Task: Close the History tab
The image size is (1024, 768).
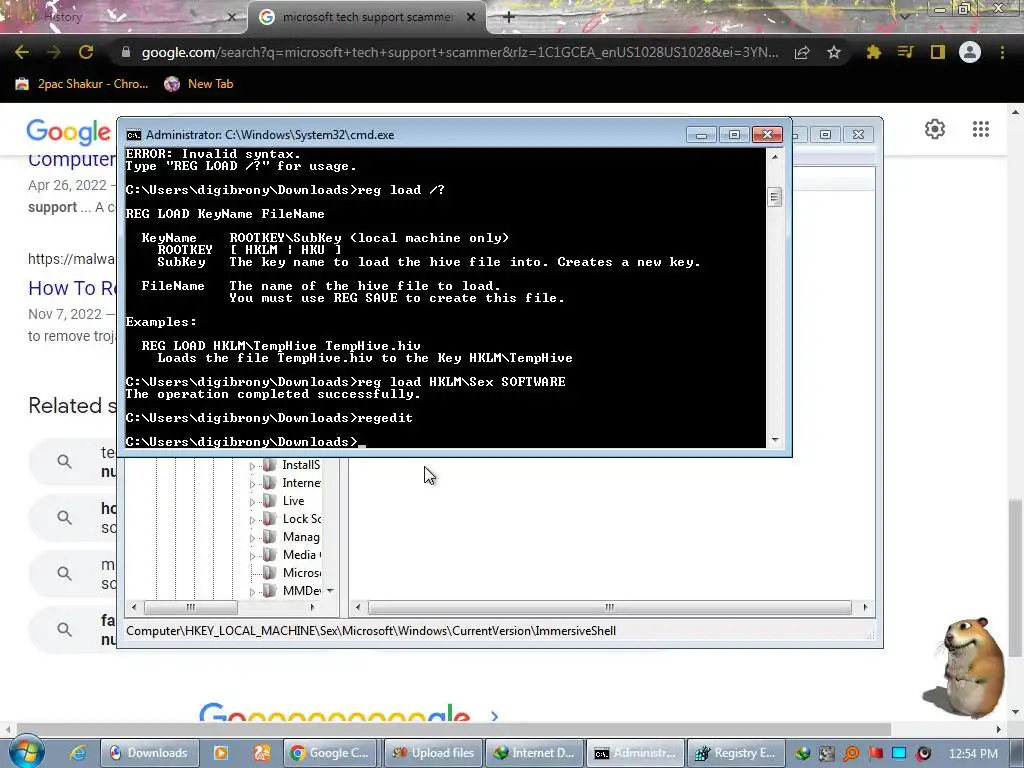Action: pyautogui.click(x=231, y=18)
